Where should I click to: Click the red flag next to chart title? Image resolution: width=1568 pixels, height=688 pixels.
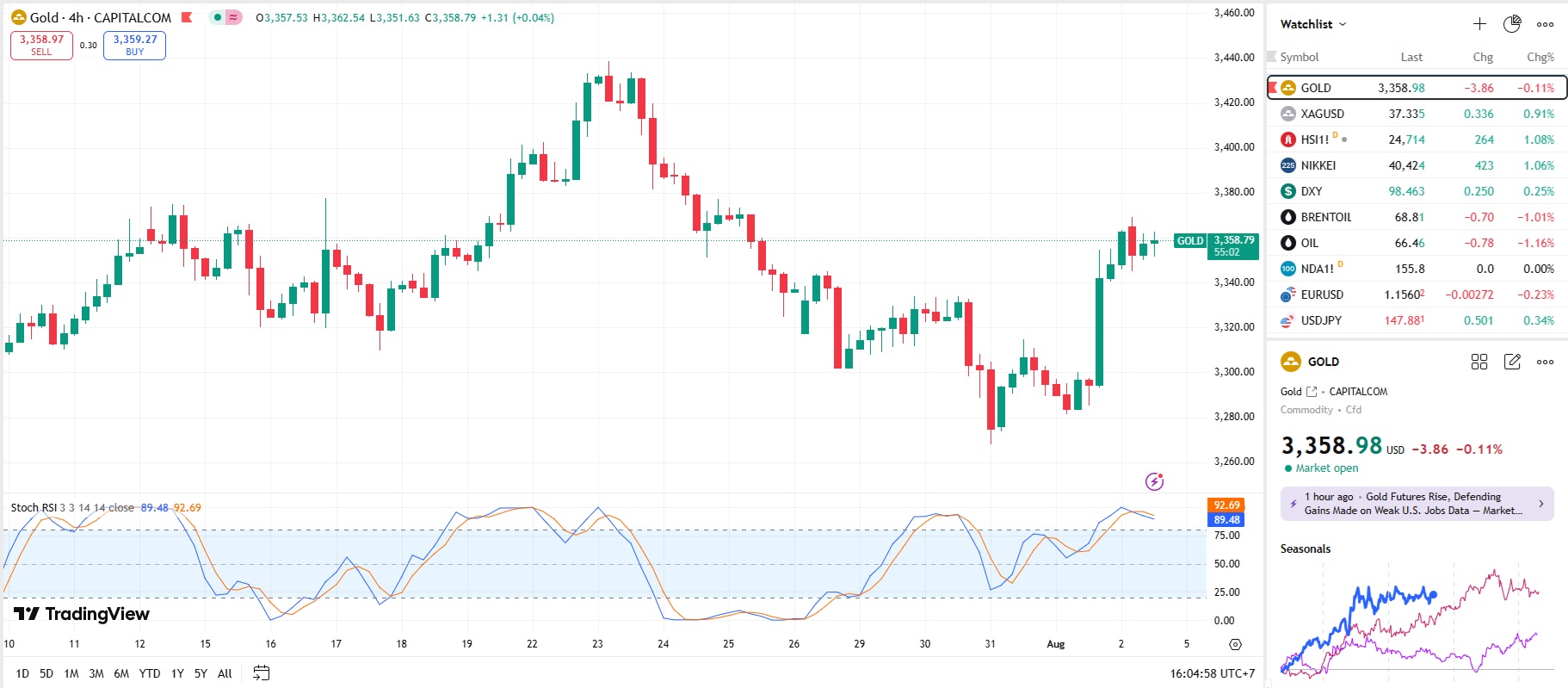pyautogui.click(x=187, y=17)
